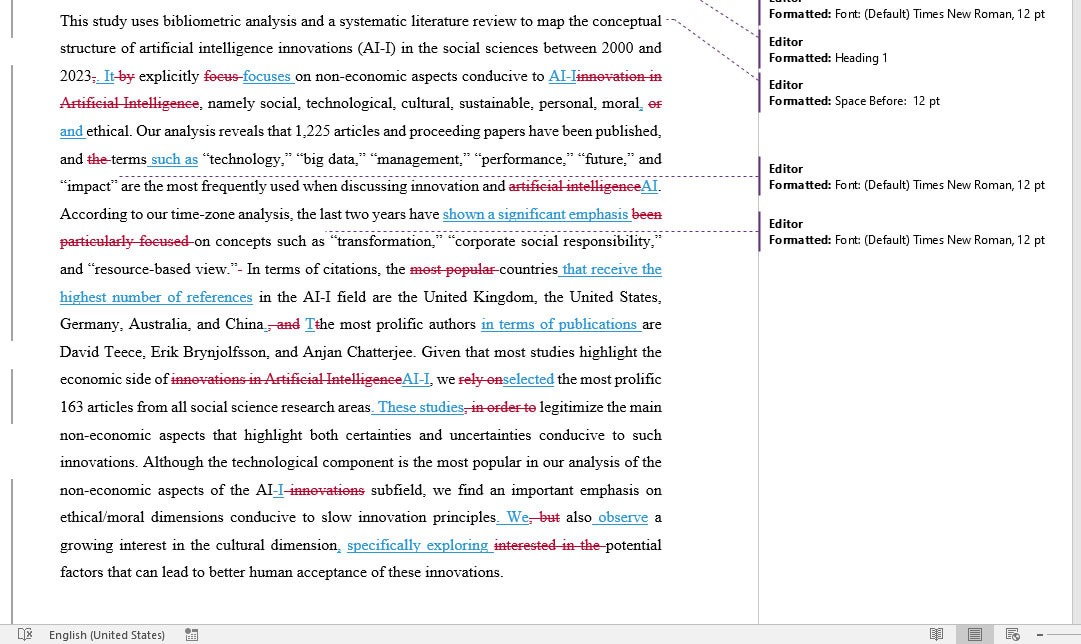Click inserted text 'specifically exploring'
Image resolution: width=1081 pixels, height=644 pixels.
[x=417, y=545]
